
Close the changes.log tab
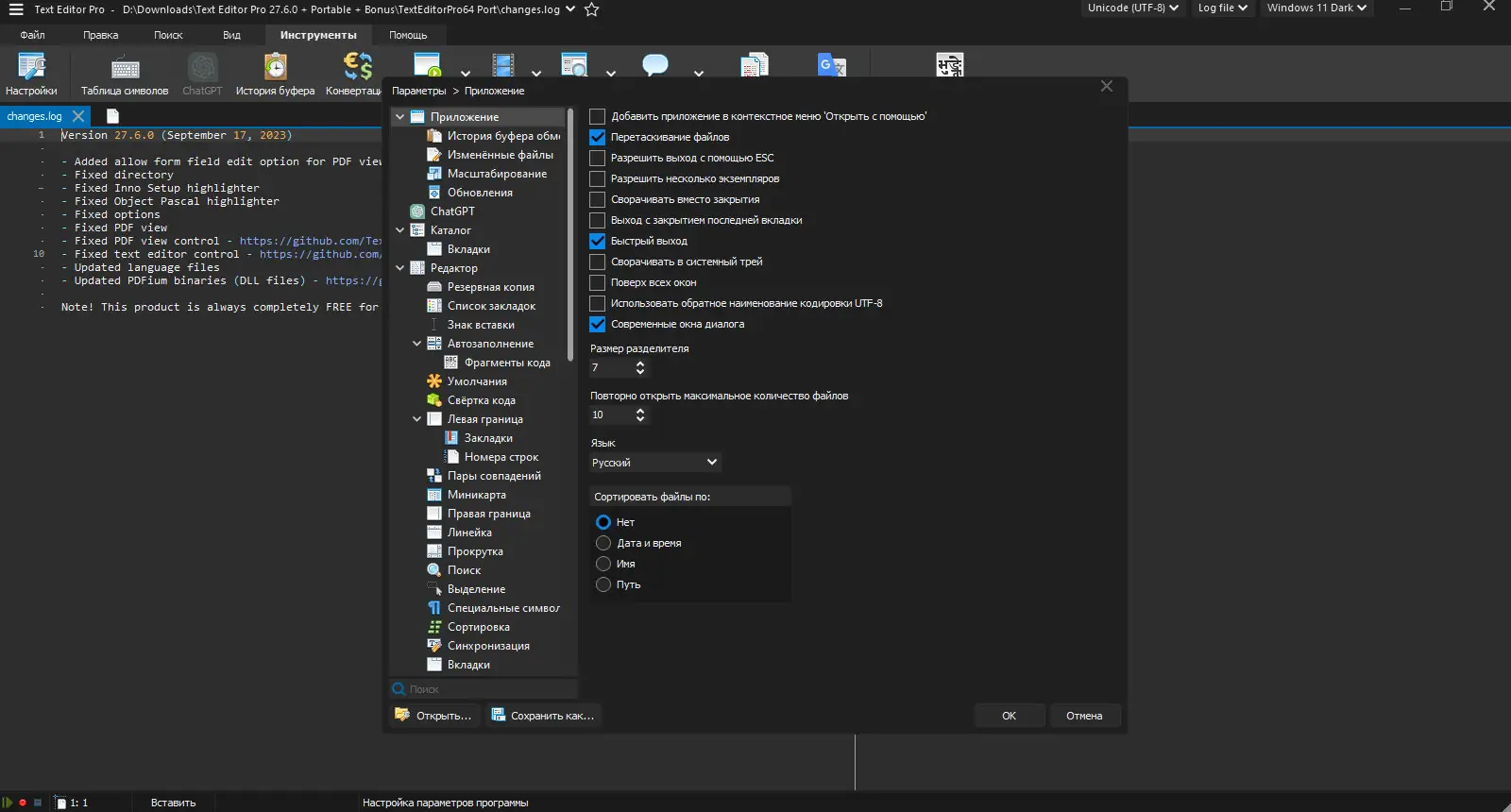click(78, 116)
